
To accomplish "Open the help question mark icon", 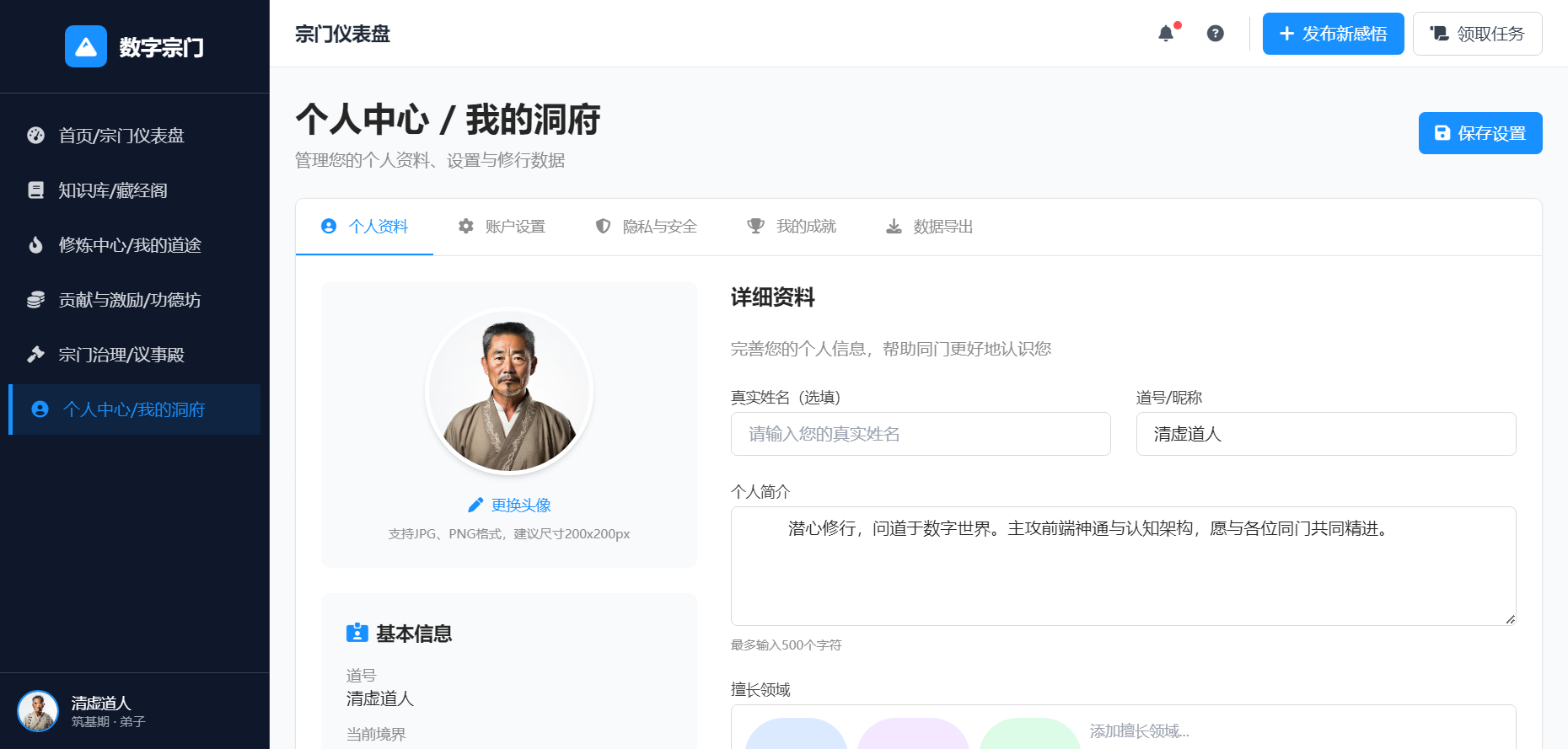I will [x=1215, y=34].
